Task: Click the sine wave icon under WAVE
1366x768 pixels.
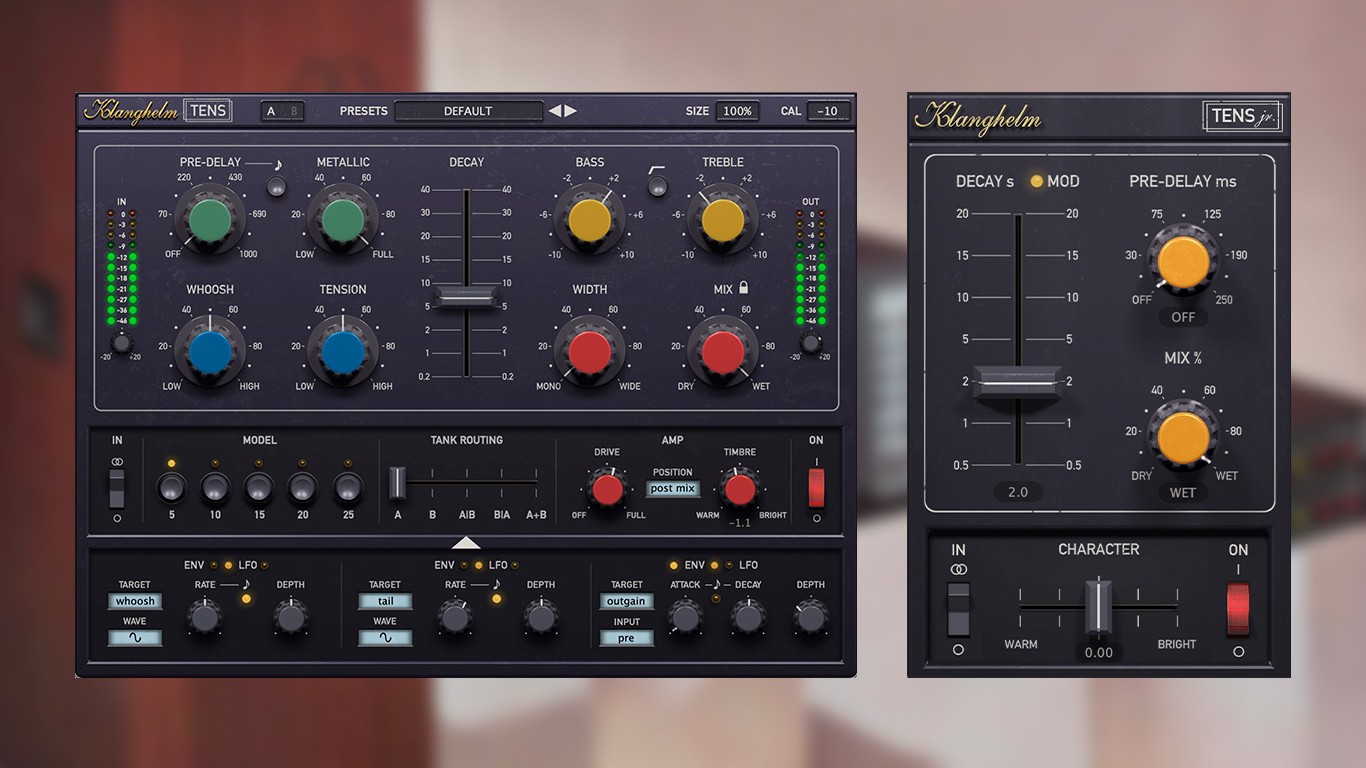Action: tap(135, 637)
